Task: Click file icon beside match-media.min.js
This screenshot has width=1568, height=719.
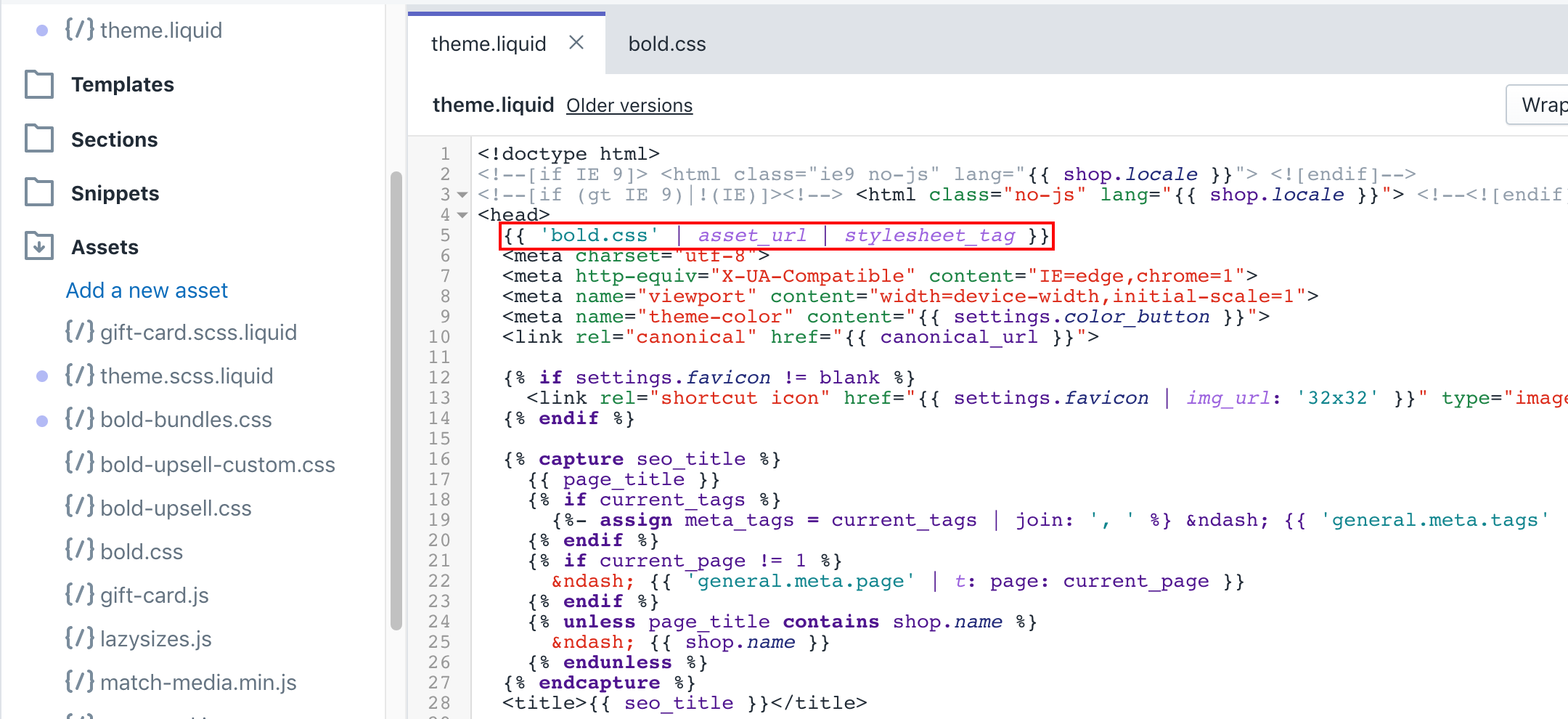Action: point(80,681)
